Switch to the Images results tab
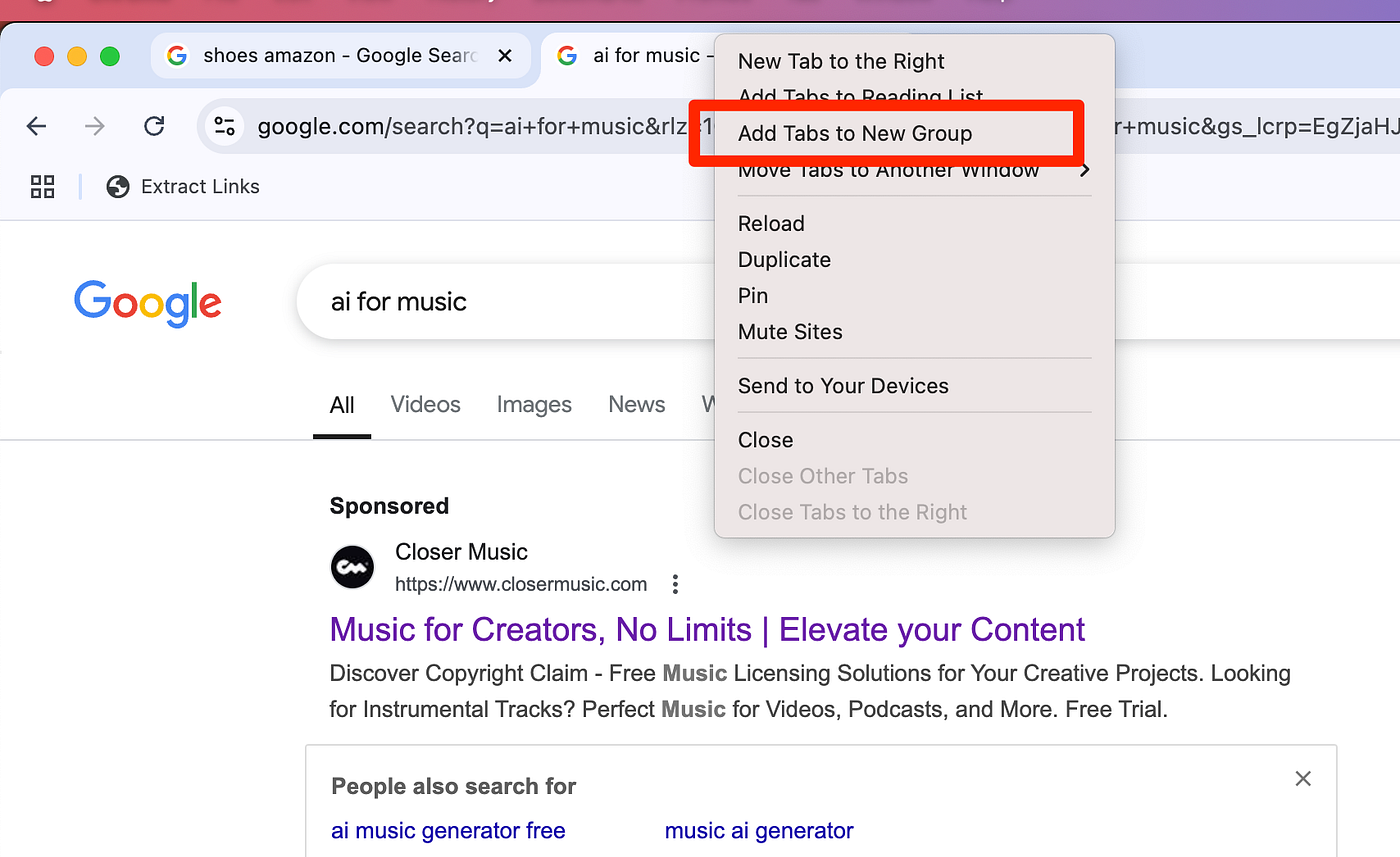Image resolution: width=1400 pixels, height=857 pixels. coord(534,405)
